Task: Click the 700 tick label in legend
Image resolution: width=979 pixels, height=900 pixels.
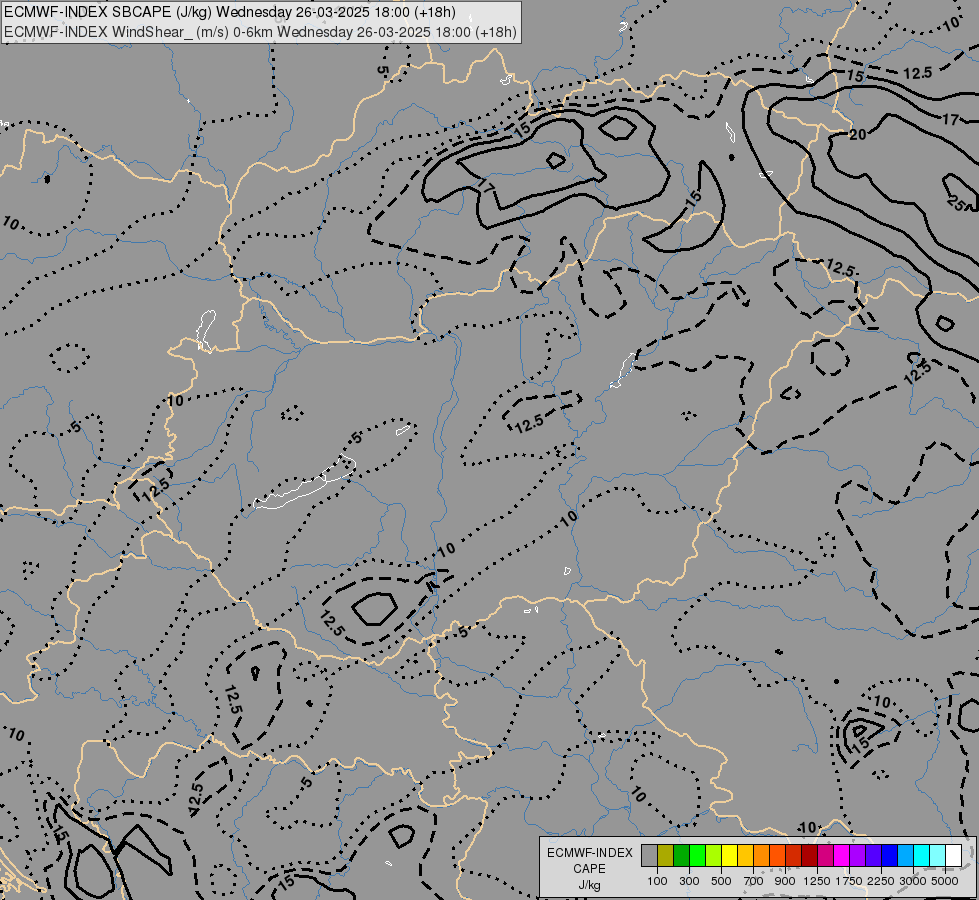Action: click(x=754, y=881)
